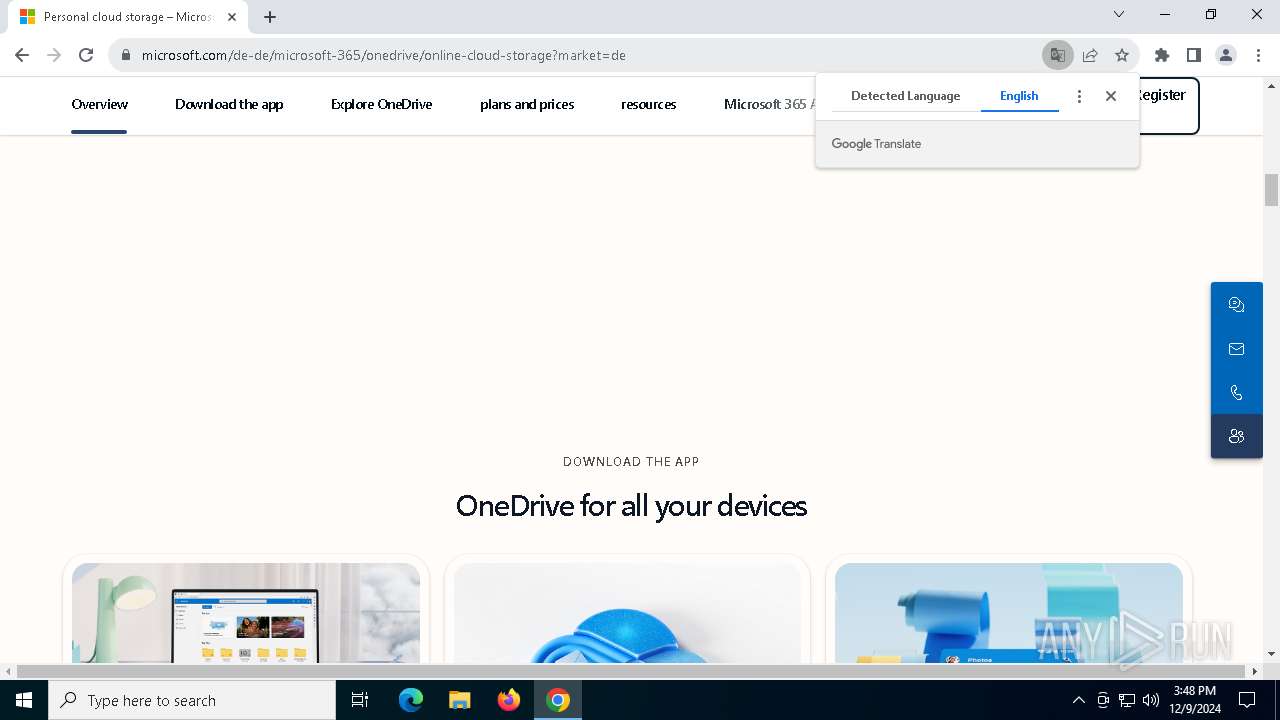Viewport: 1280px width, 720px height.
Task: Open the Extensions puzzle icon
Action: (1161, 55)
